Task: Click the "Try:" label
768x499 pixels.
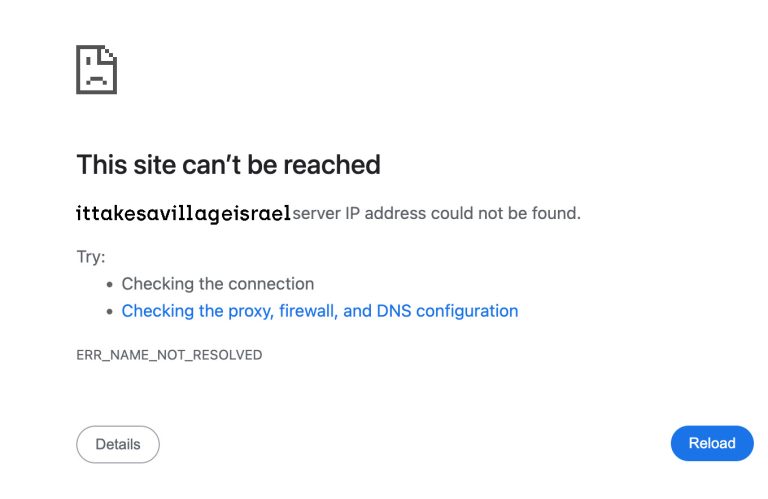Action: pos(91,256)
